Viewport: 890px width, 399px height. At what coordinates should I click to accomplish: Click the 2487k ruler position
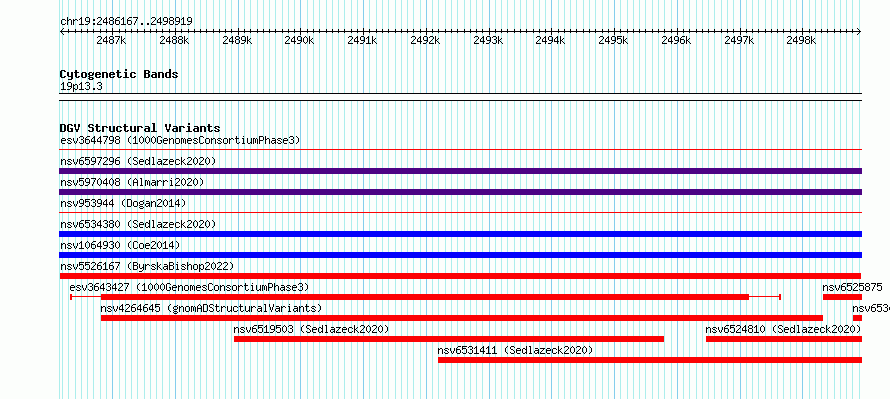click(x=111, y=40)
